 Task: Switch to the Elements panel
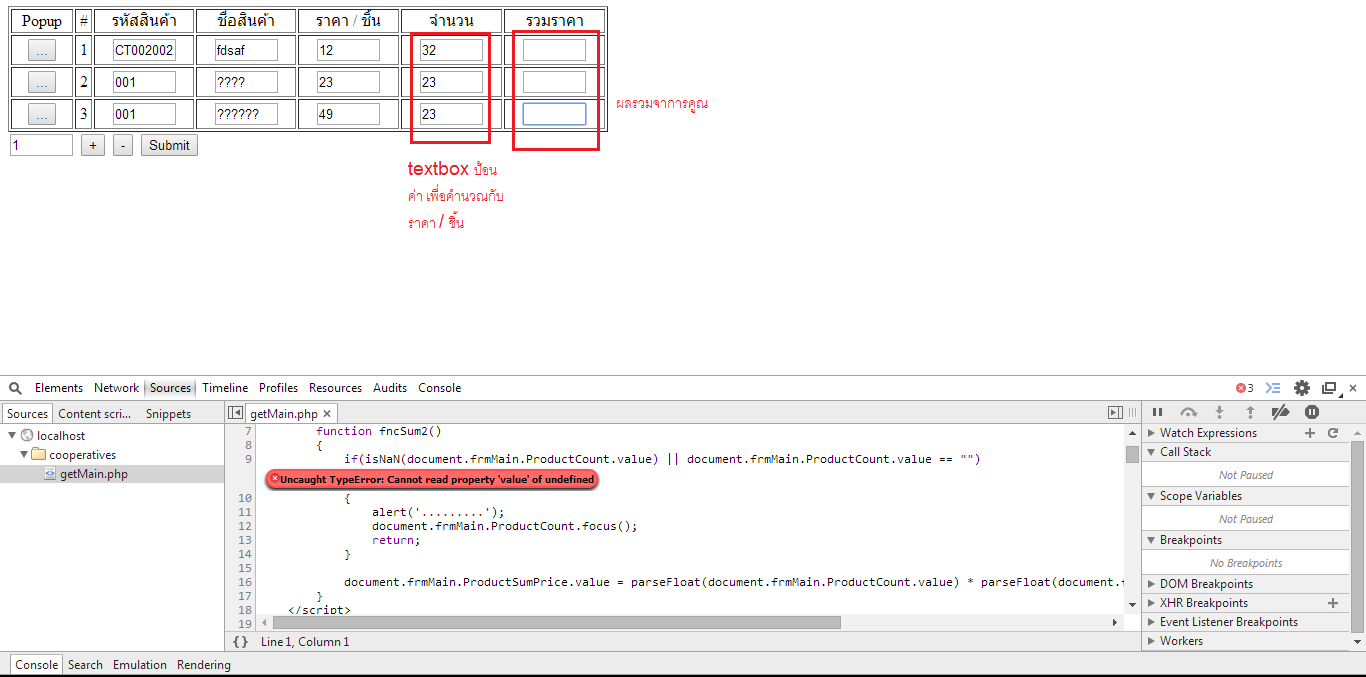[59, 388]
